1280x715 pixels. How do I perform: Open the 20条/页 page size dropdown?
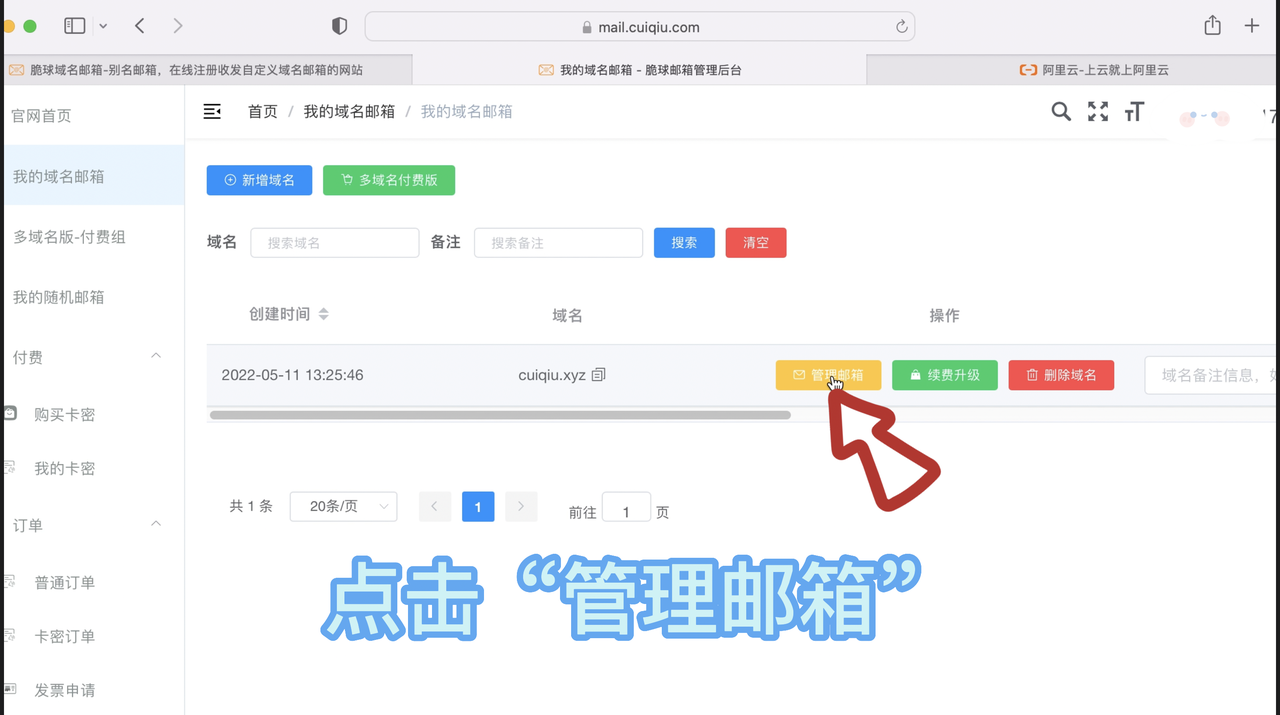343,507
